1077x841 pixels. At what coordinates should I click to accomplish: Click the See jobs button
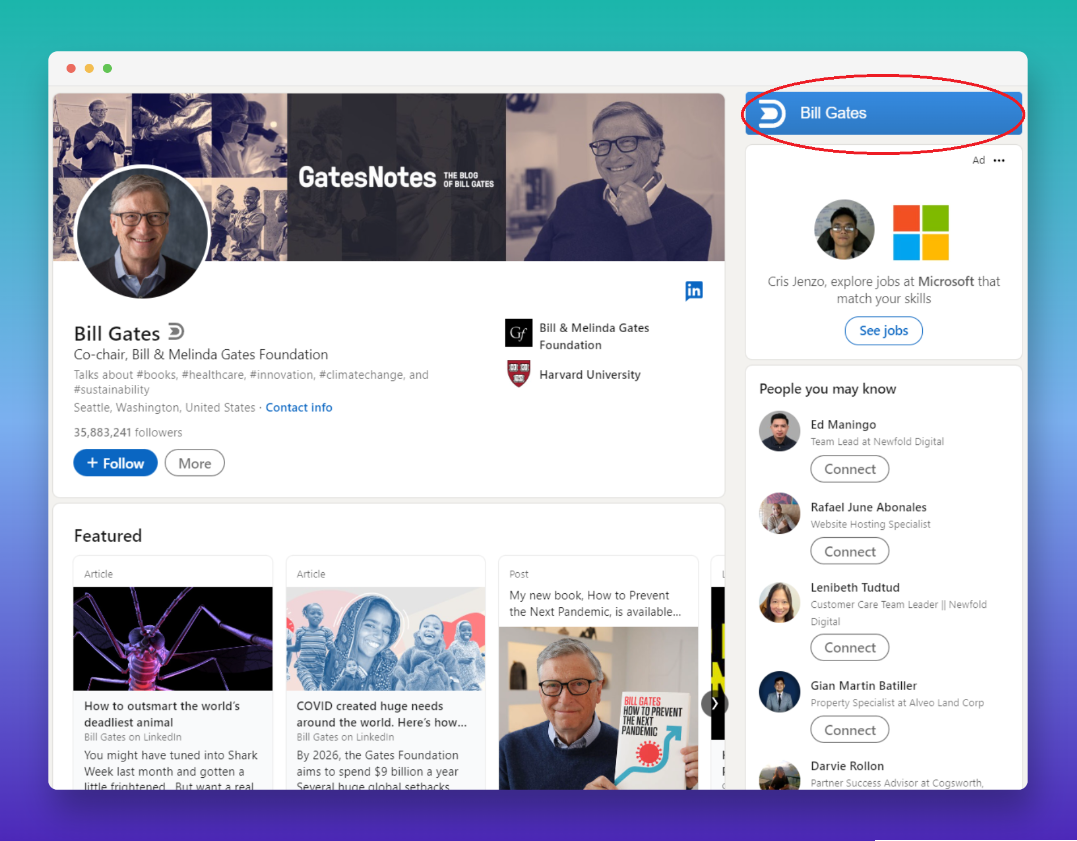tap(883, 330)
